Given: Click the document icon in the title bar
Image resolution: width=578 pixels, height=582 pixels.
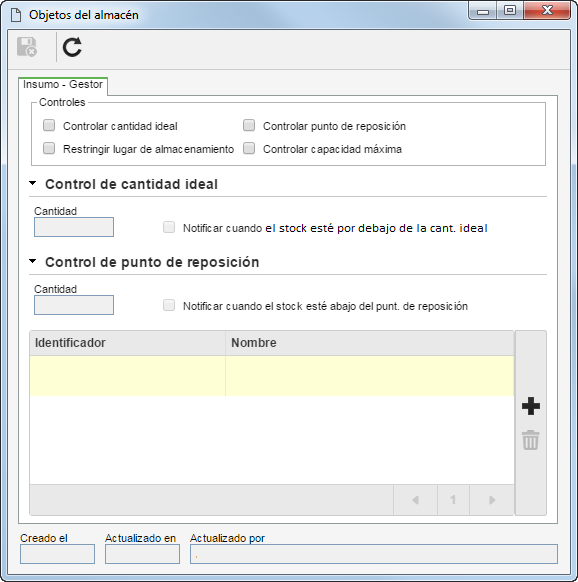Looking at the screenshot, I should pyautogui.click(x=16, y=15).
